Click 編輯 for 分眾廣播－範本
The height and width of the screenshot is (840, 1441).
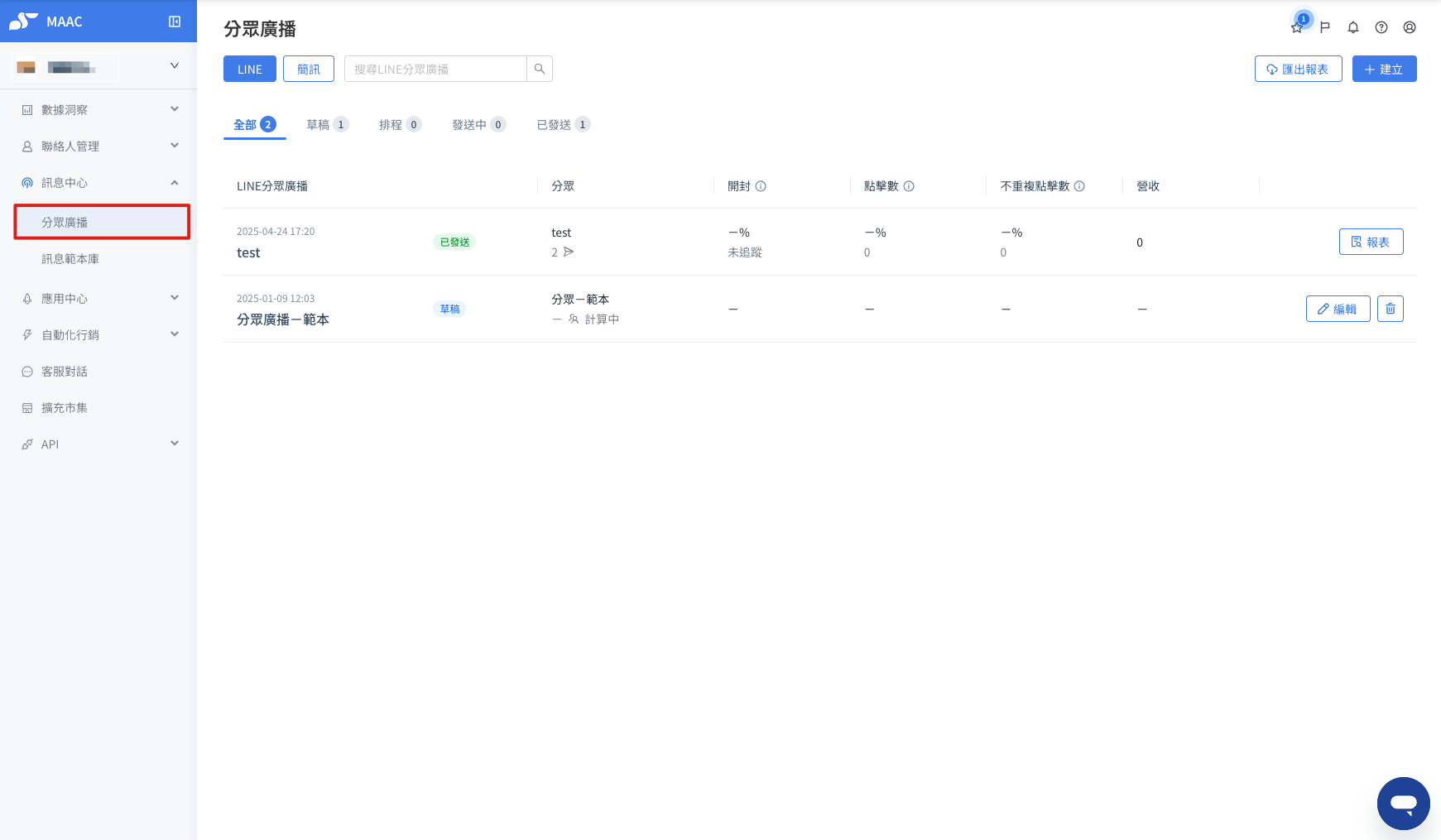1338,309
